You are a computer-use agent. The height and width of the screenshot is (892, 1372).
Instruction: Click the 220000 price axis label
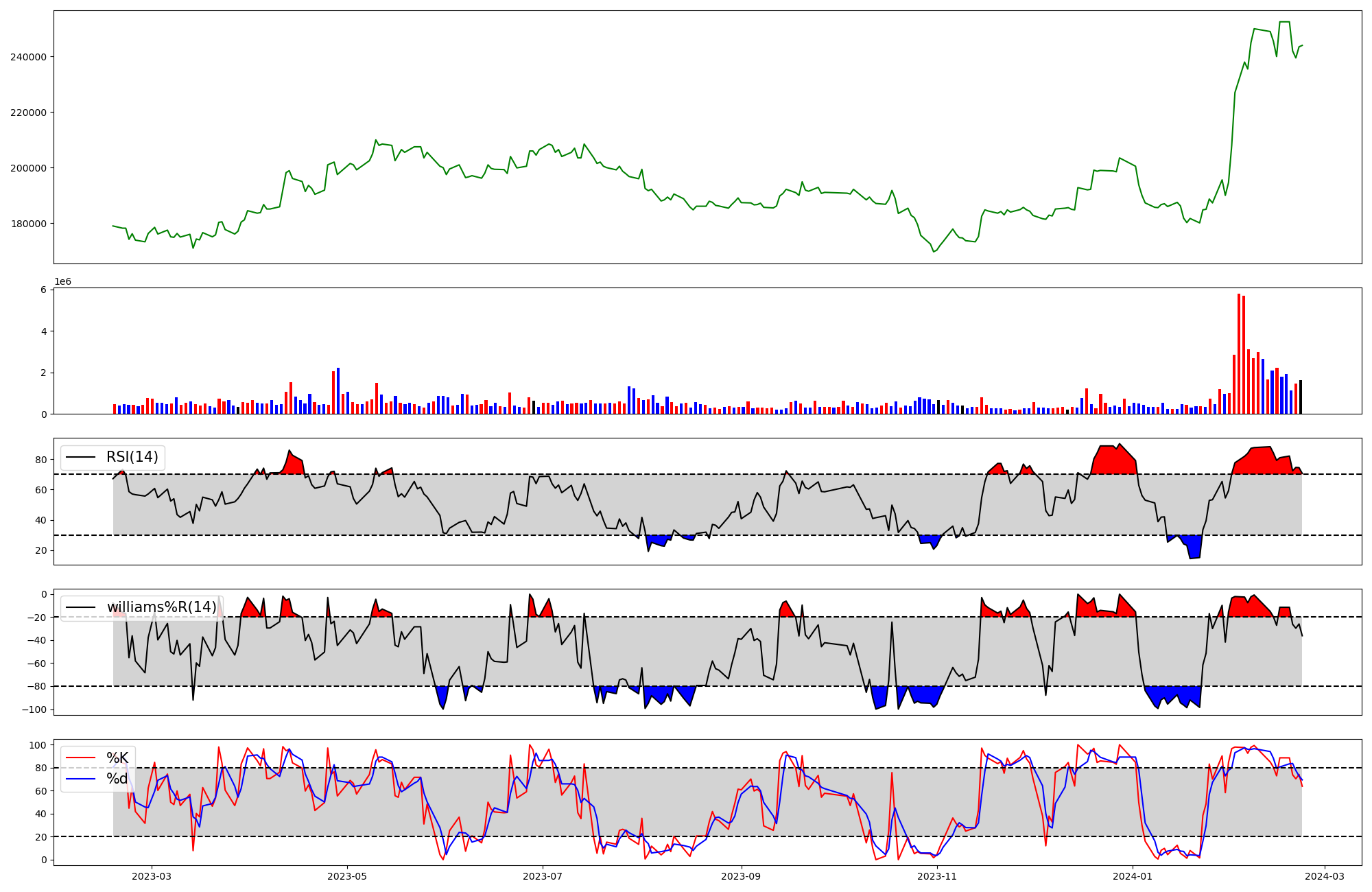pyautogui.click(x=28, y=113)
